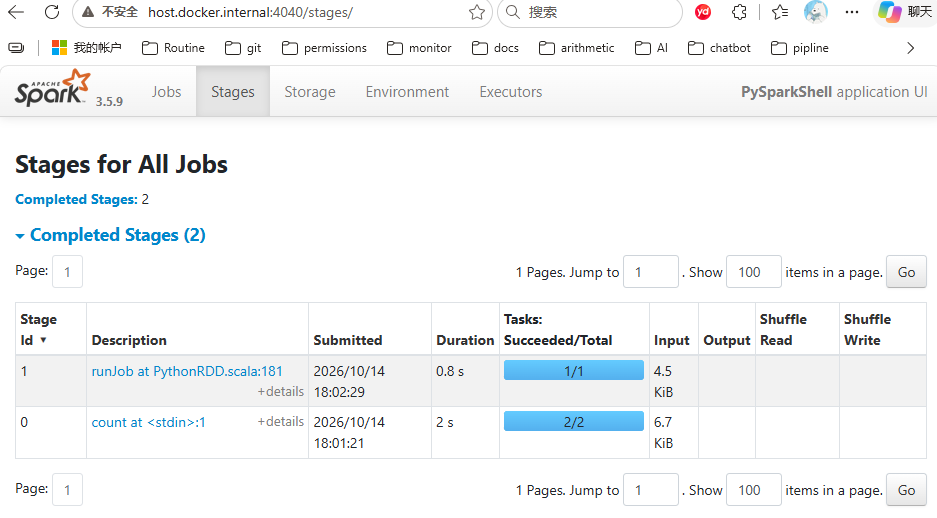Open the Storage tab
Viewport: 937px width, 518px height.
click(x=310, y=91)
